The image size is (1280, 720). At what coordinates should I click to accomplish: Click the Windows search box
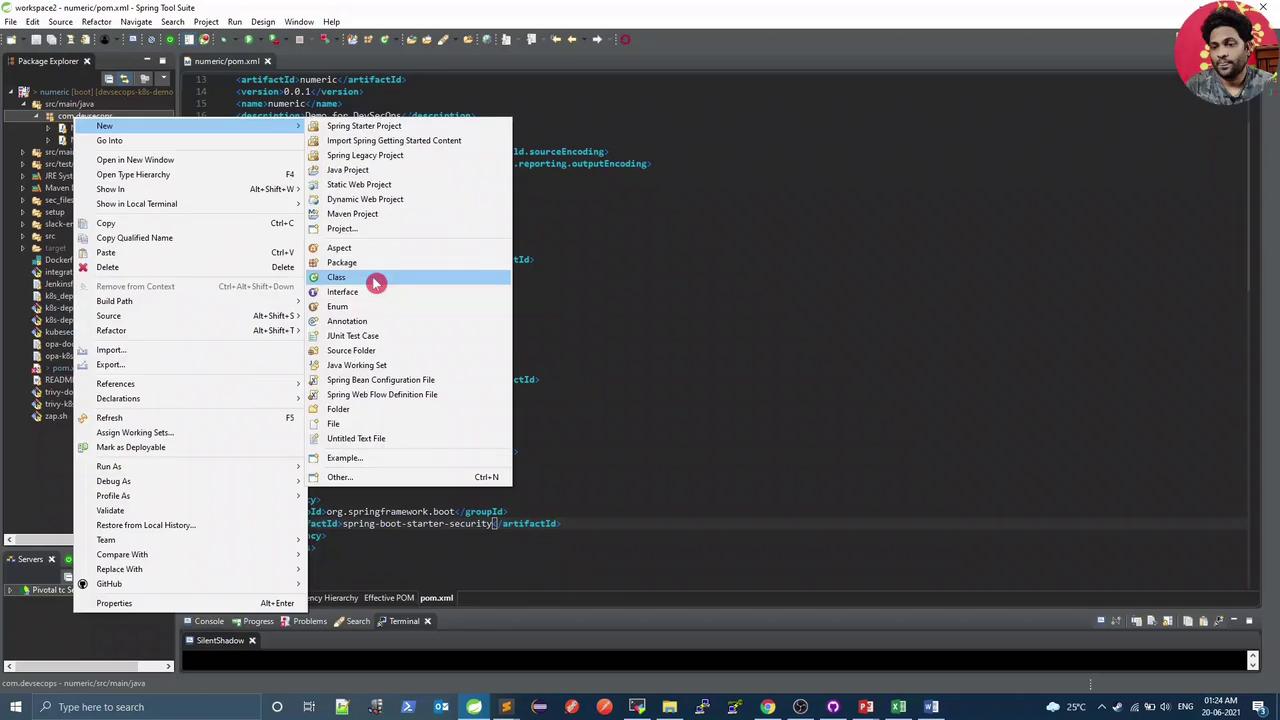(x=146, y=707)
